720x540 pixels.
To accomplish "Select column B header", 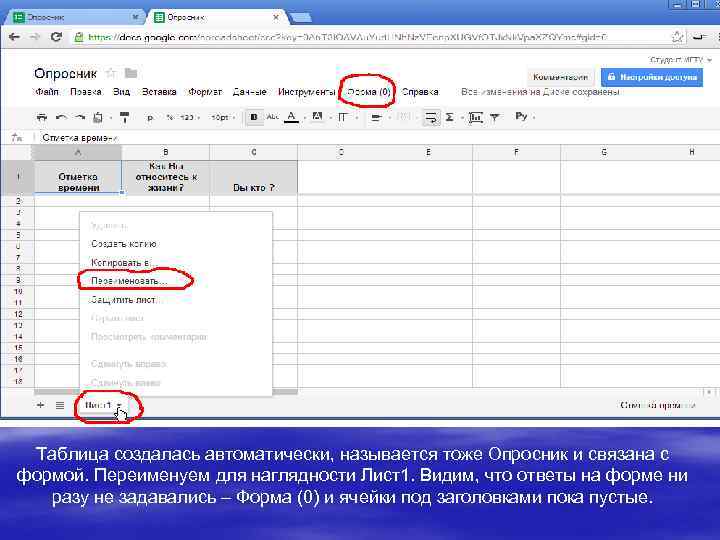I will (x=166, y=152).
